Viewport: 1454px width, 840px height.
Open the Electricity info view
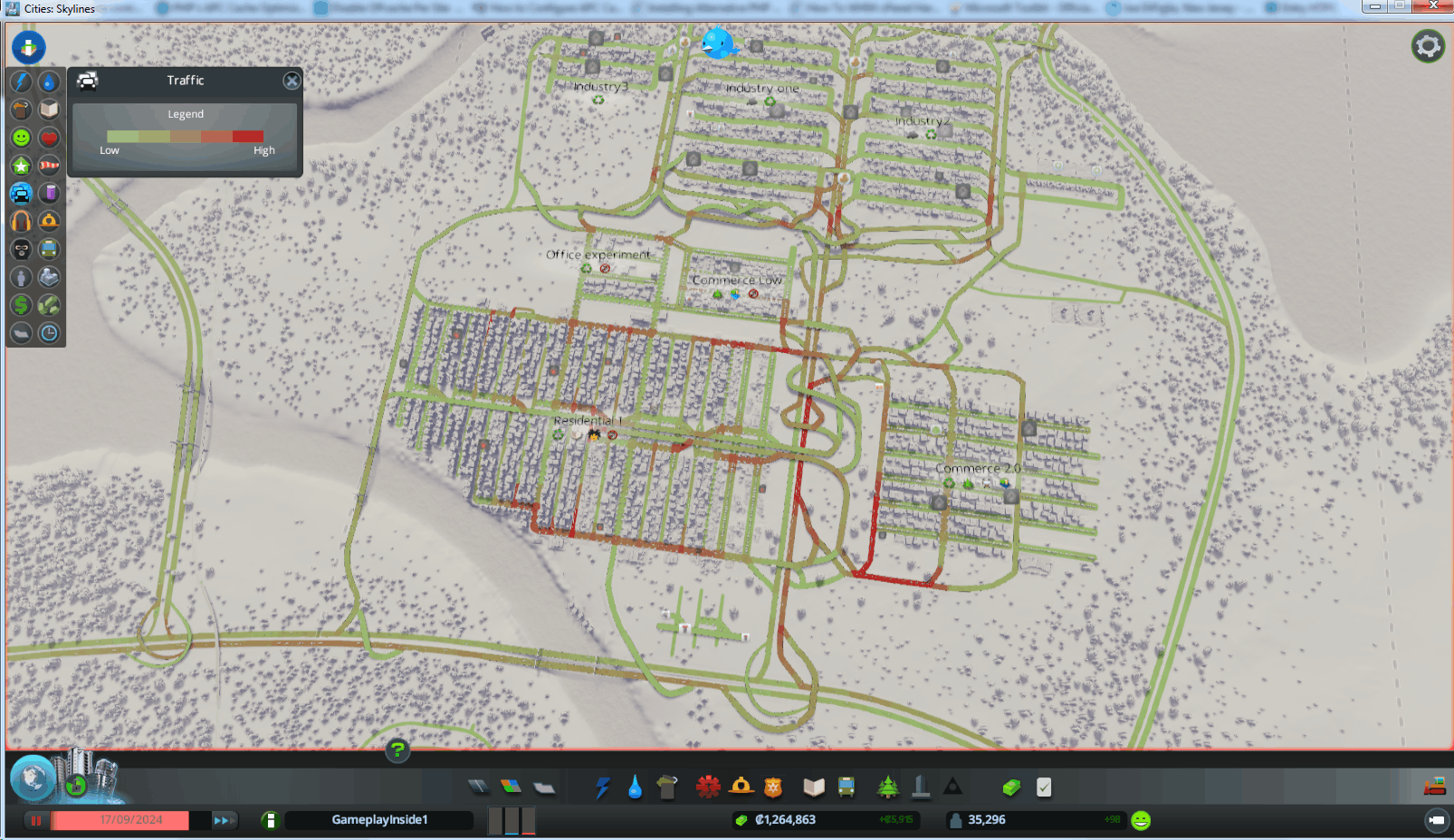click(21, 81)
